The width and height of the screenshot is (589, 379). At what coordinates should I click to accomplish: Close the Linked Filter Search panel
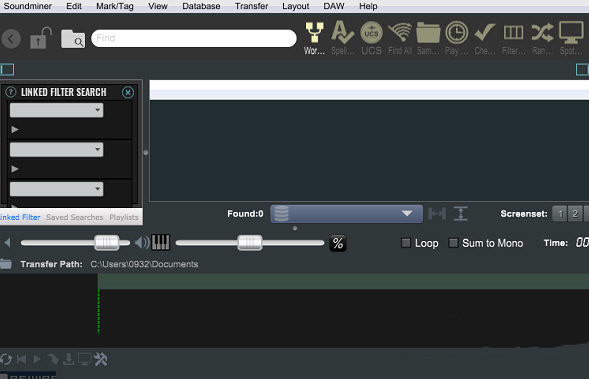click(128, 92)
